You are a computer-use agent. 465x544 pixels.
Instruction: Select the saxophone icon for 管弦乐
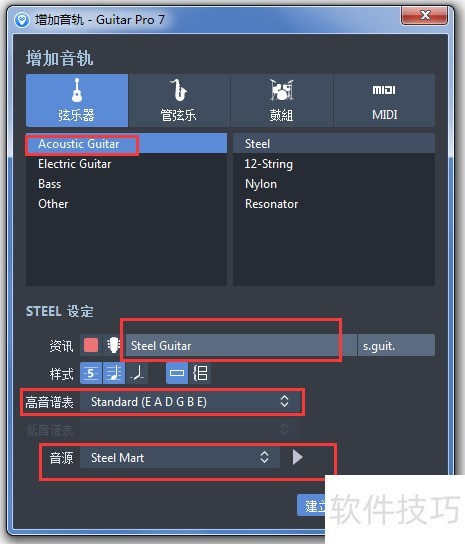(178, 90)
